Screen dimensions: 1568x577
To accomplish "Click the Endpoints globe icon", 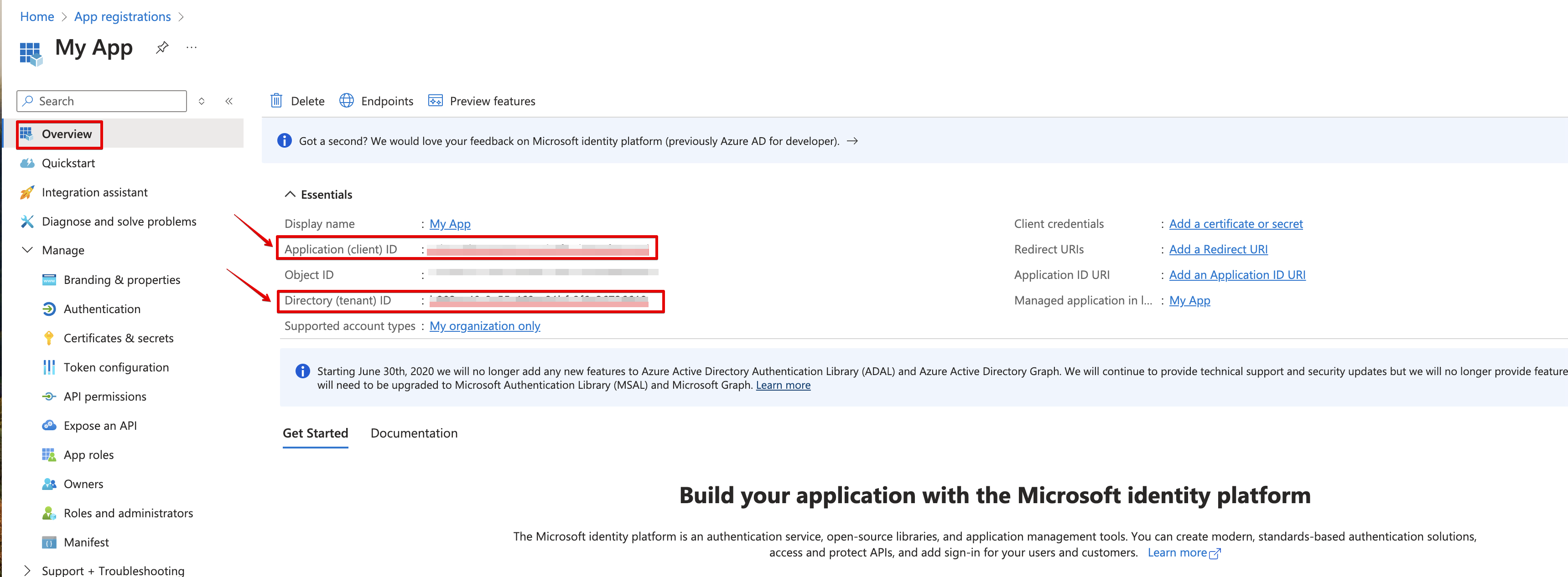I will [x=346, y=101].
